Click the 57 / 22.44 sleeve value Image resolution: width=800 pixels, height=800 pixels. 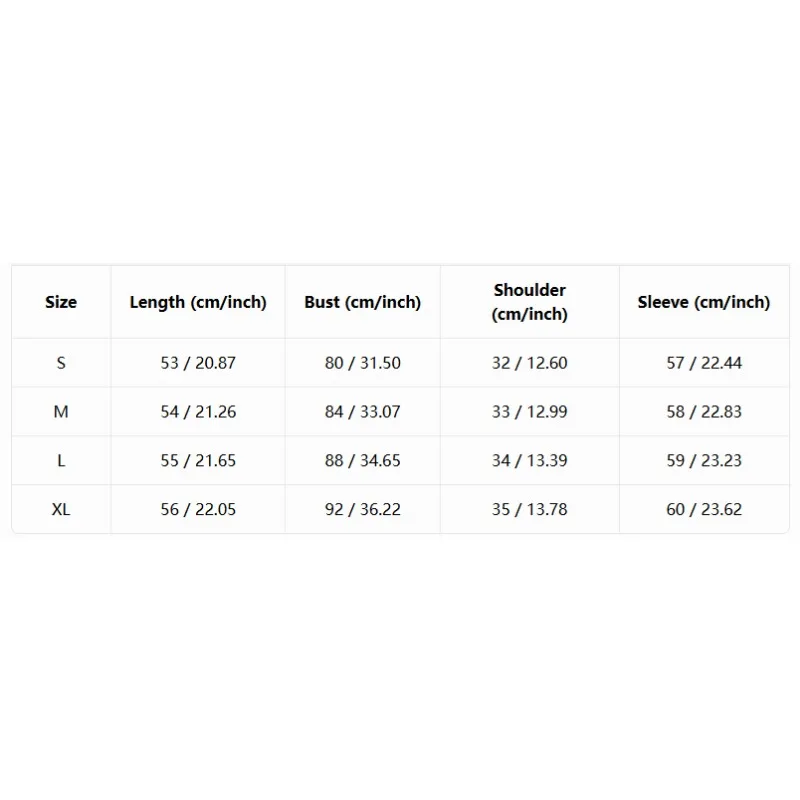point(704,363)
